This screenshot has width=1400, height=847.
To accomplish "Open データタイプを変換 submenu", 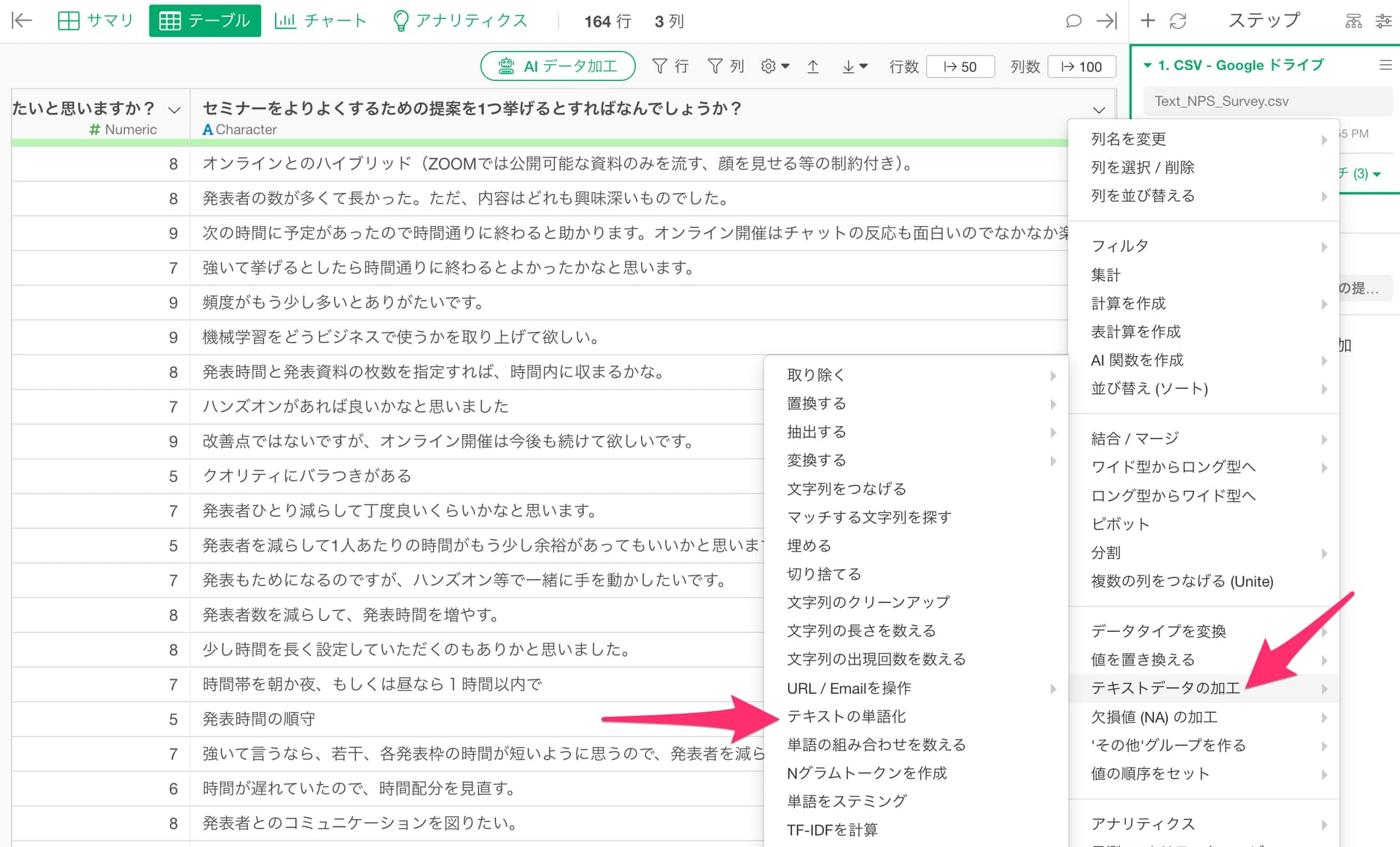I will (x=1204, y=632).
